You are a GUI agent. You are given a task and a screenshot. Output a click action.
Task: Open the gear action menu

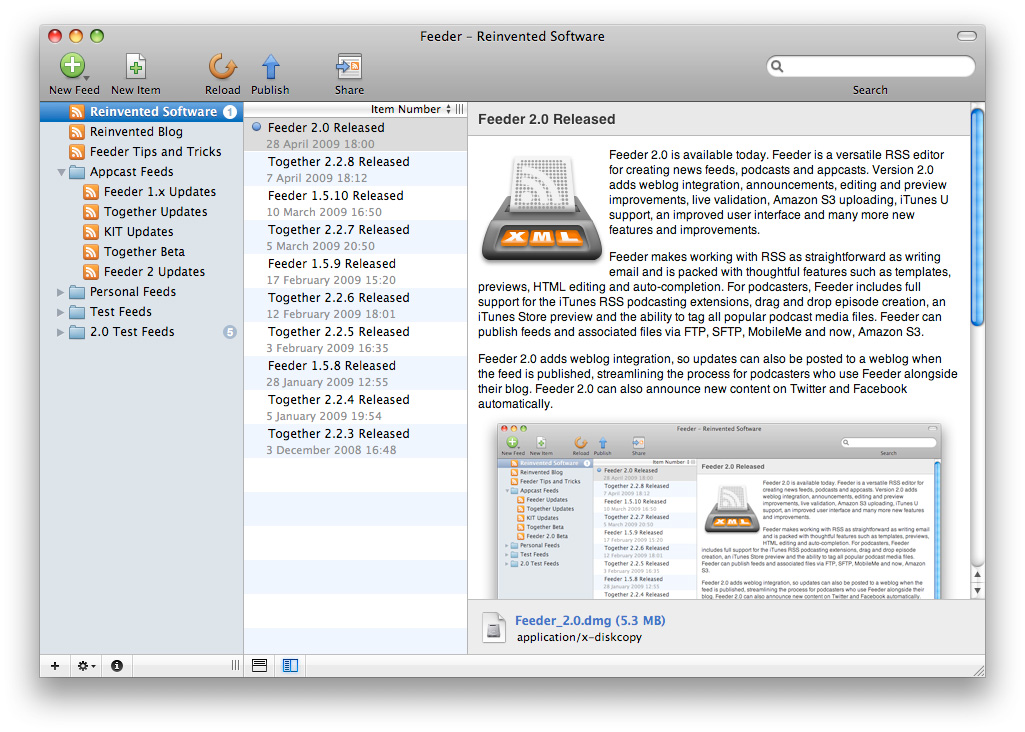click(x=86, y=666)
